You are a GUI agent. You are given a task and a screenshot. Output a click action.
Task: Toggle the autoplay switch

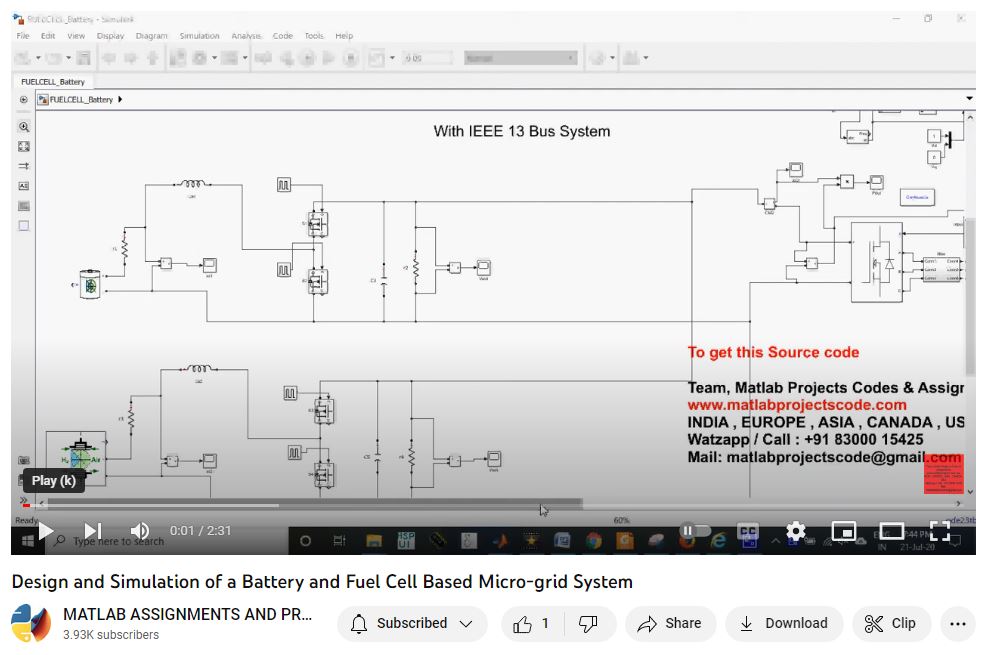695,531
